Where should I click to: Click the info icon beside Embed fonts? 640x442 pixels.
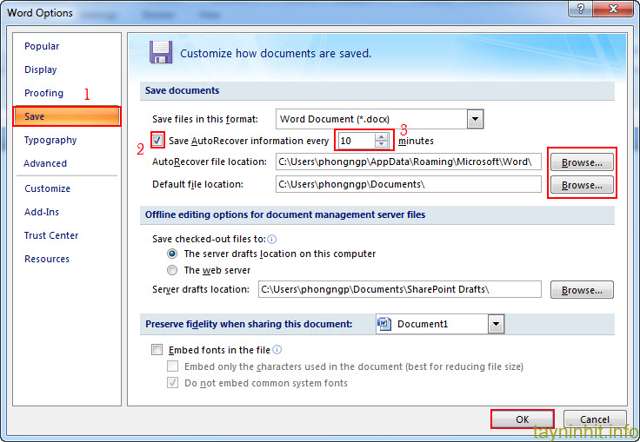point(277,350)
